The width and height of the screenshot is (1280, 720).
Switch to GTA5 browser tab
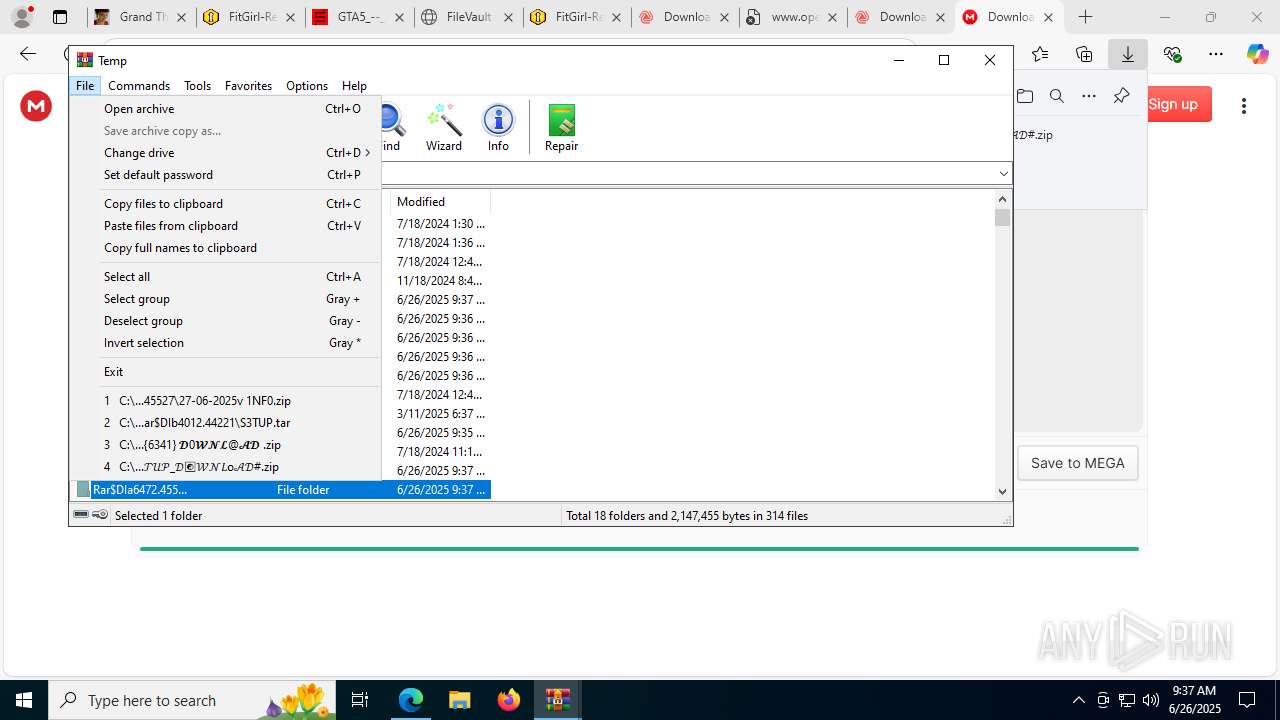(359, 17)
